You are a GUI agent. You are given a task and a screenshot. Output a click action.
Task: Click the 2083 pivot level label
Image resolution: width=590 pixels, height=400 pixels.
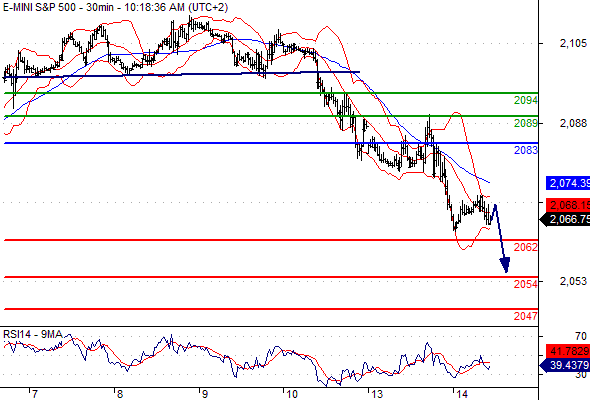(x=526, y=150)
